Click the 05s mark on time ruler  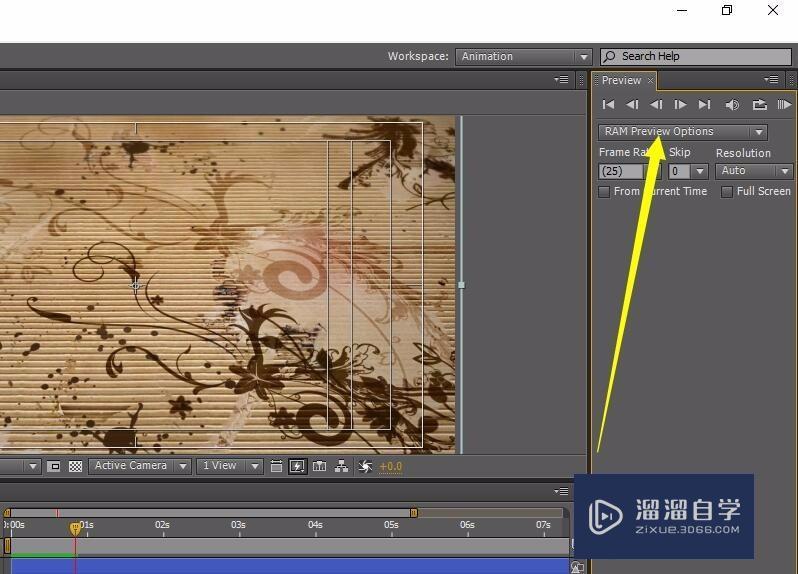tap(391, 525)
